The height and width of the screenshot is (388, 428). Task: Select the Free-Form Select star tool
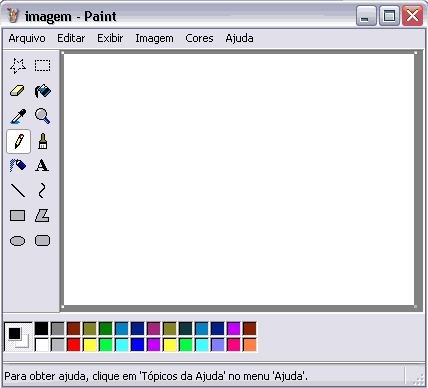(x=18, y=66)
